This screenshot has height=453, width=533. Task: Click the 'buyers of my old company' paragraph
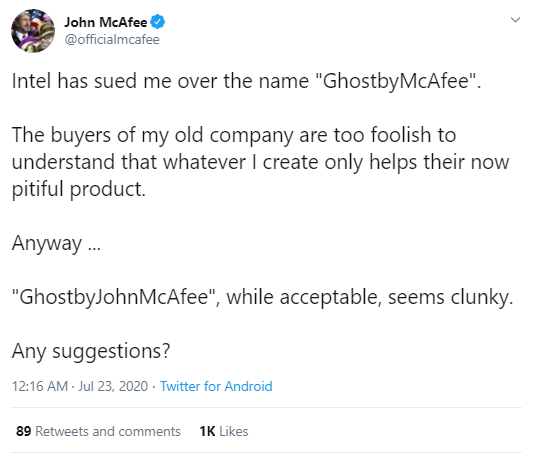[x=260, y=162]
